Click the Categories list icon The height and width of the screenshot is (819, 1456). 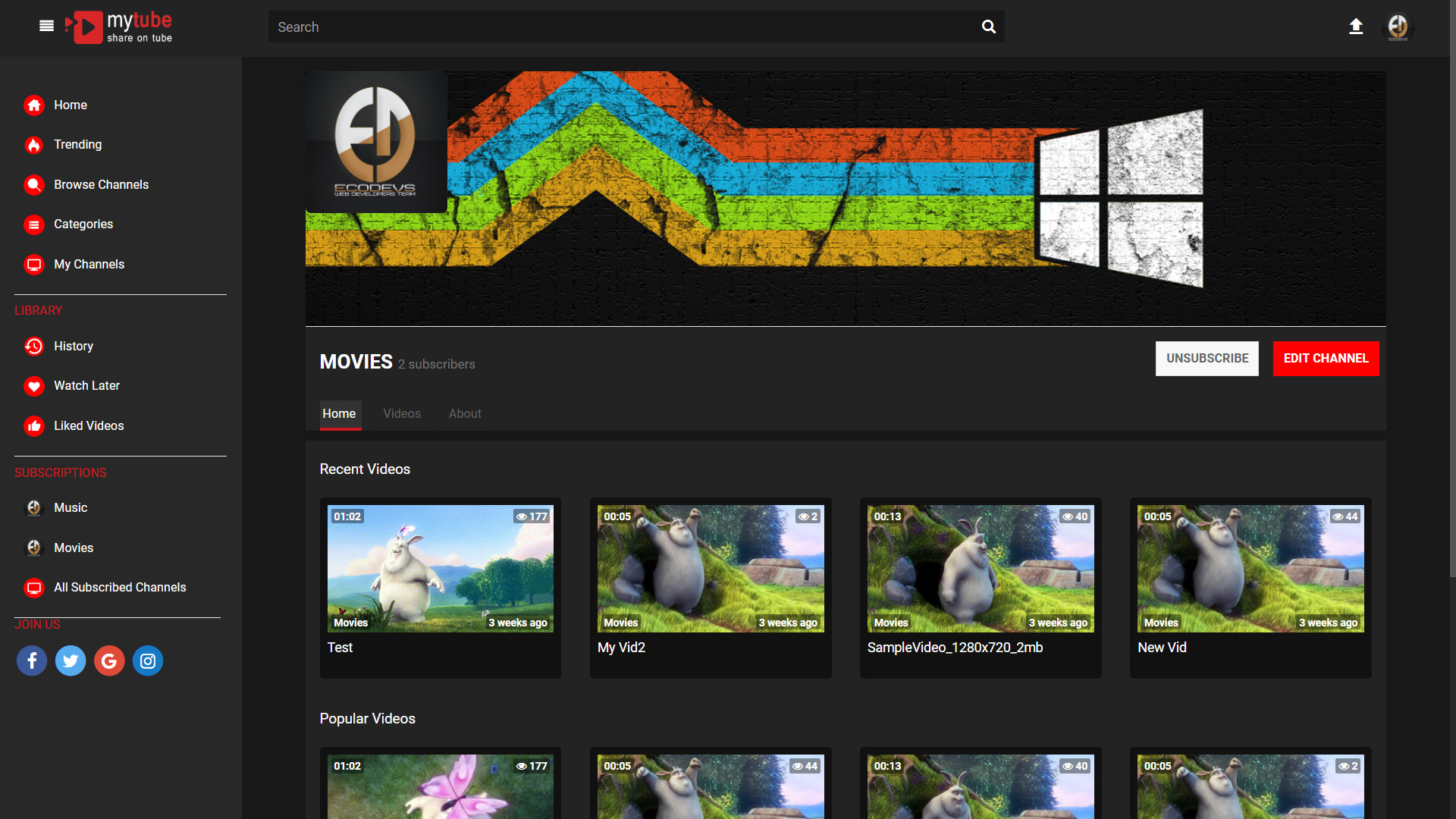(34, 224)
